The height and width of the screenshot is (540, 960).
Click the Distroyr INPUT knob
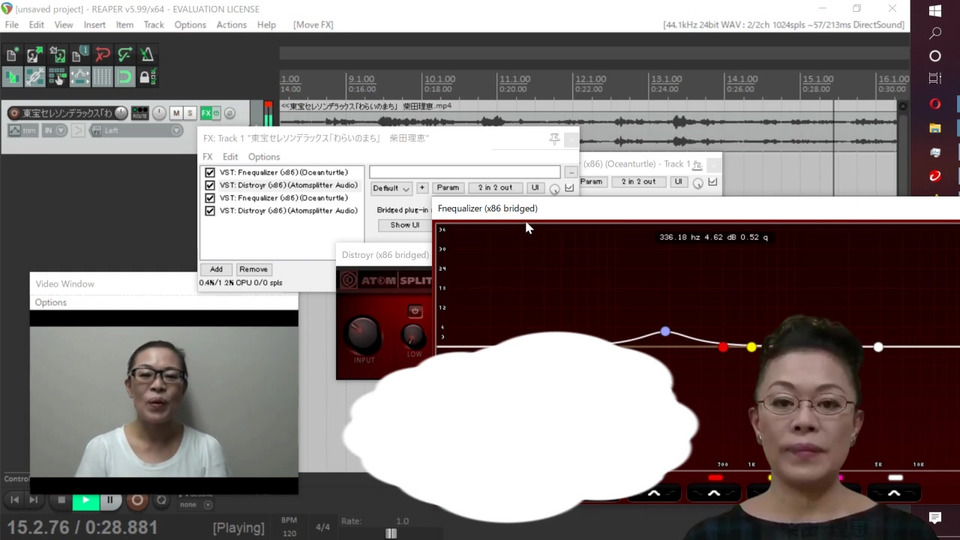[362, 335]
